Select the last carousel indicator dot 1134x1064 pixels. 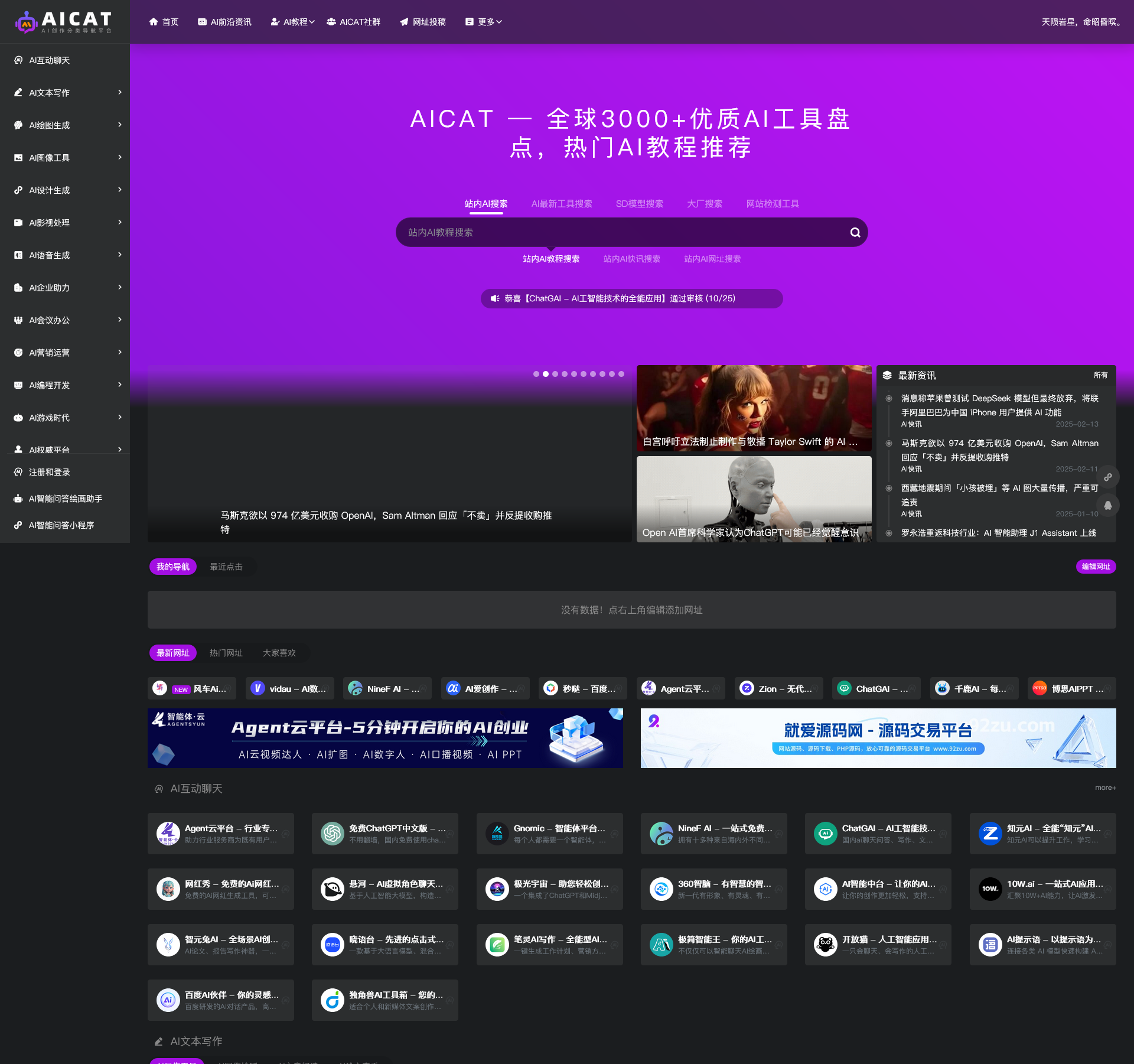(621, 374)
